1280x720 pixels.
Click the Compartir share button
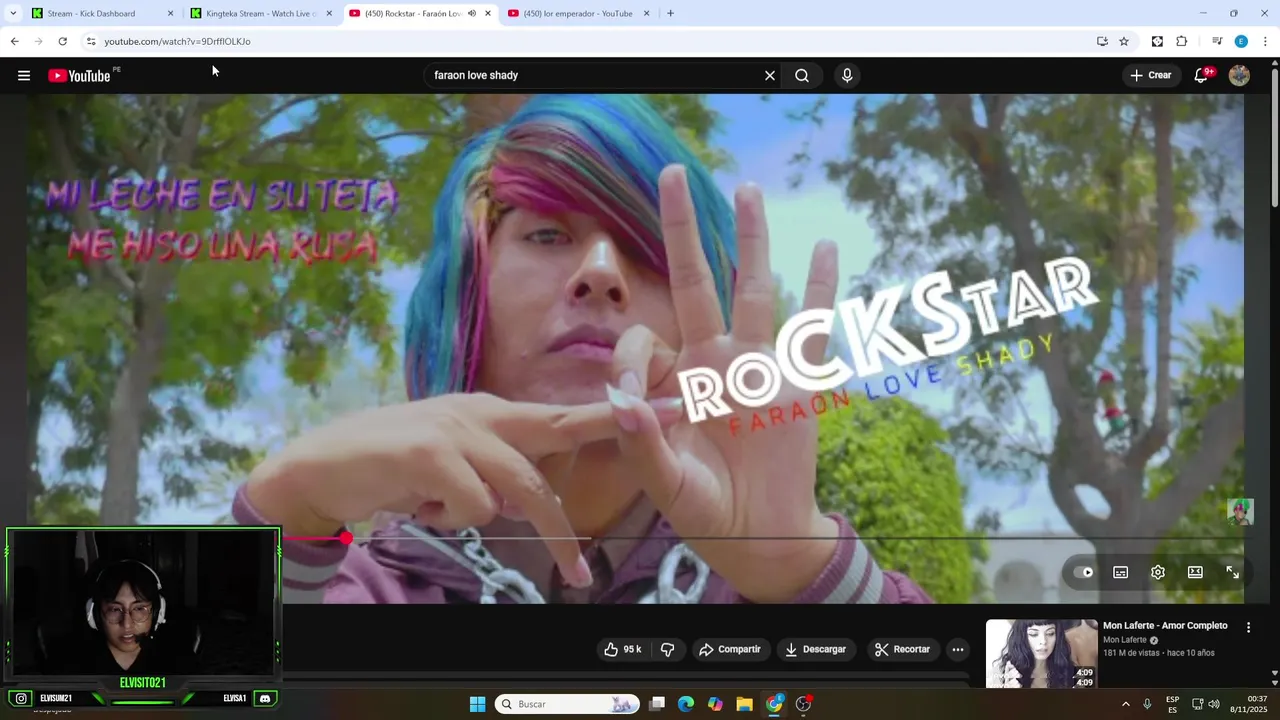[730, 649]
